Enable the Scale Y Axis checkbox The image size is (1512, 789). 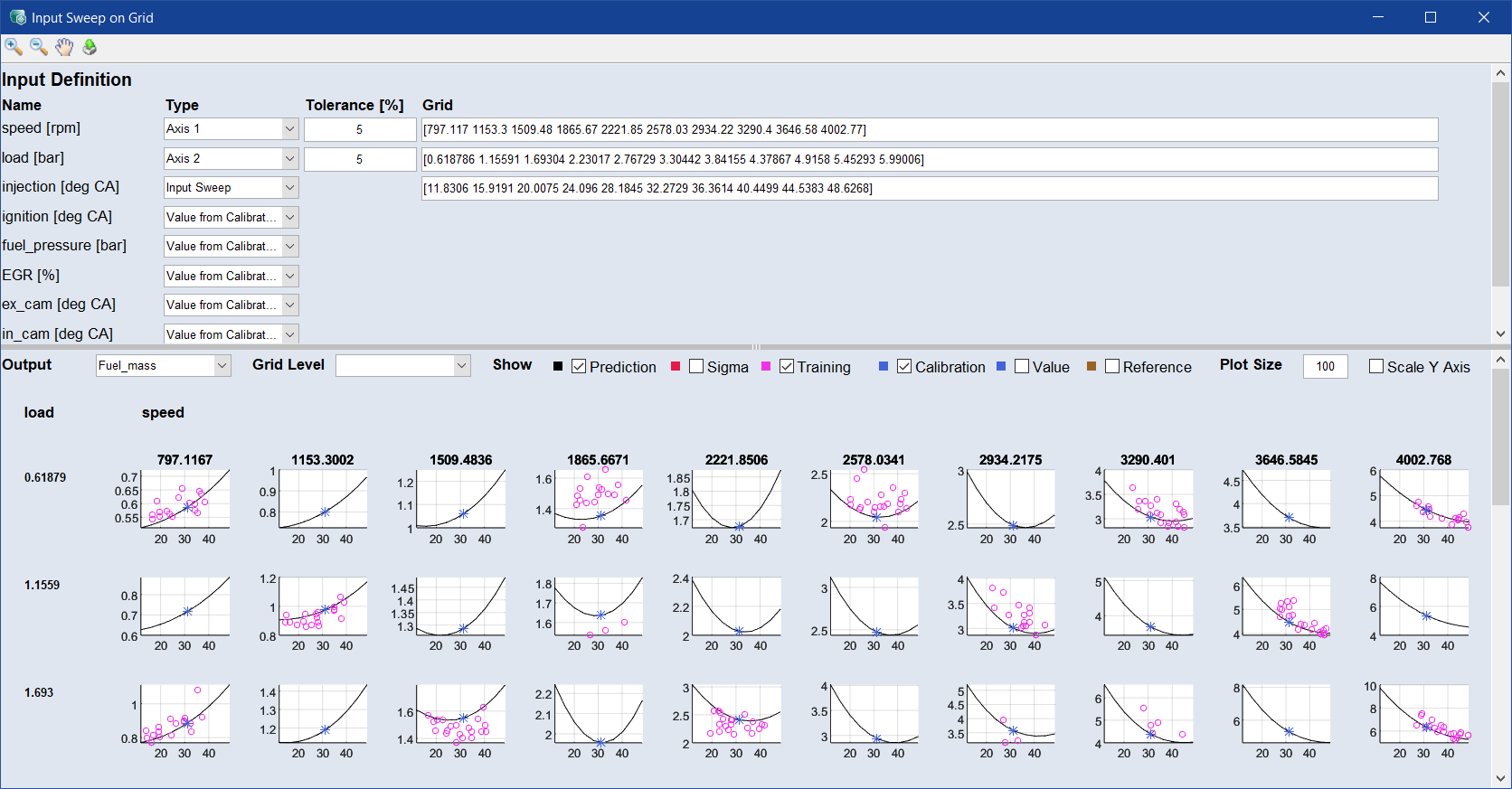tap(1376, 366)
